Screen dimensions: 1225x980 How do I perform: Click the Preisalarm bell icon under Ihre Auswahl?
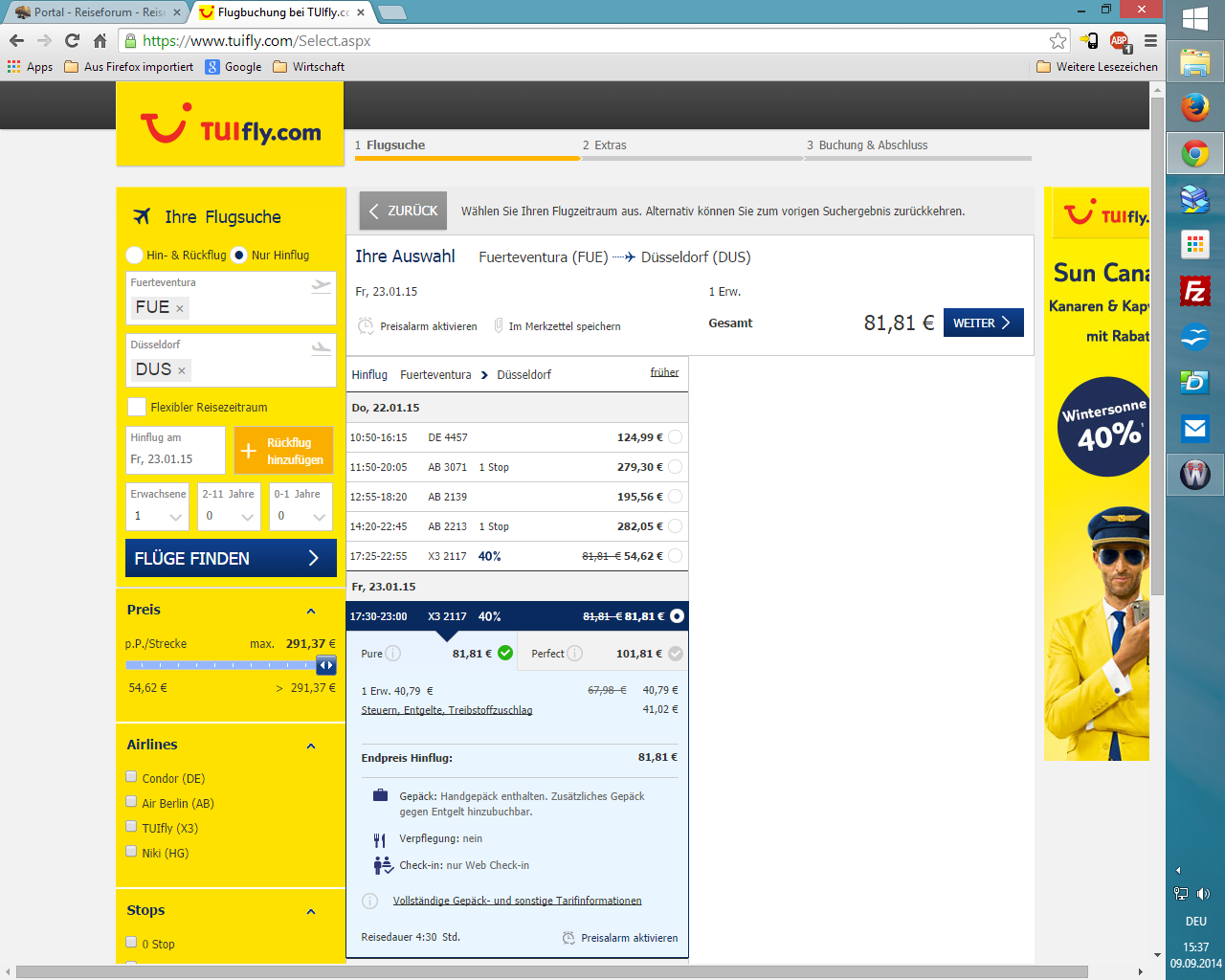[366, 326]
